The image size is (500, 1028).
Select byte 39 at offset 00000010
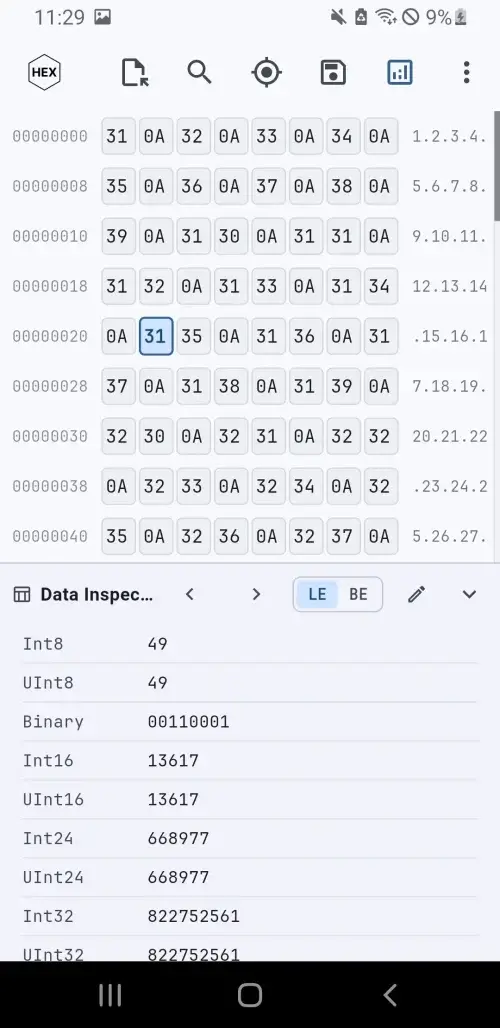pos(118,236)
